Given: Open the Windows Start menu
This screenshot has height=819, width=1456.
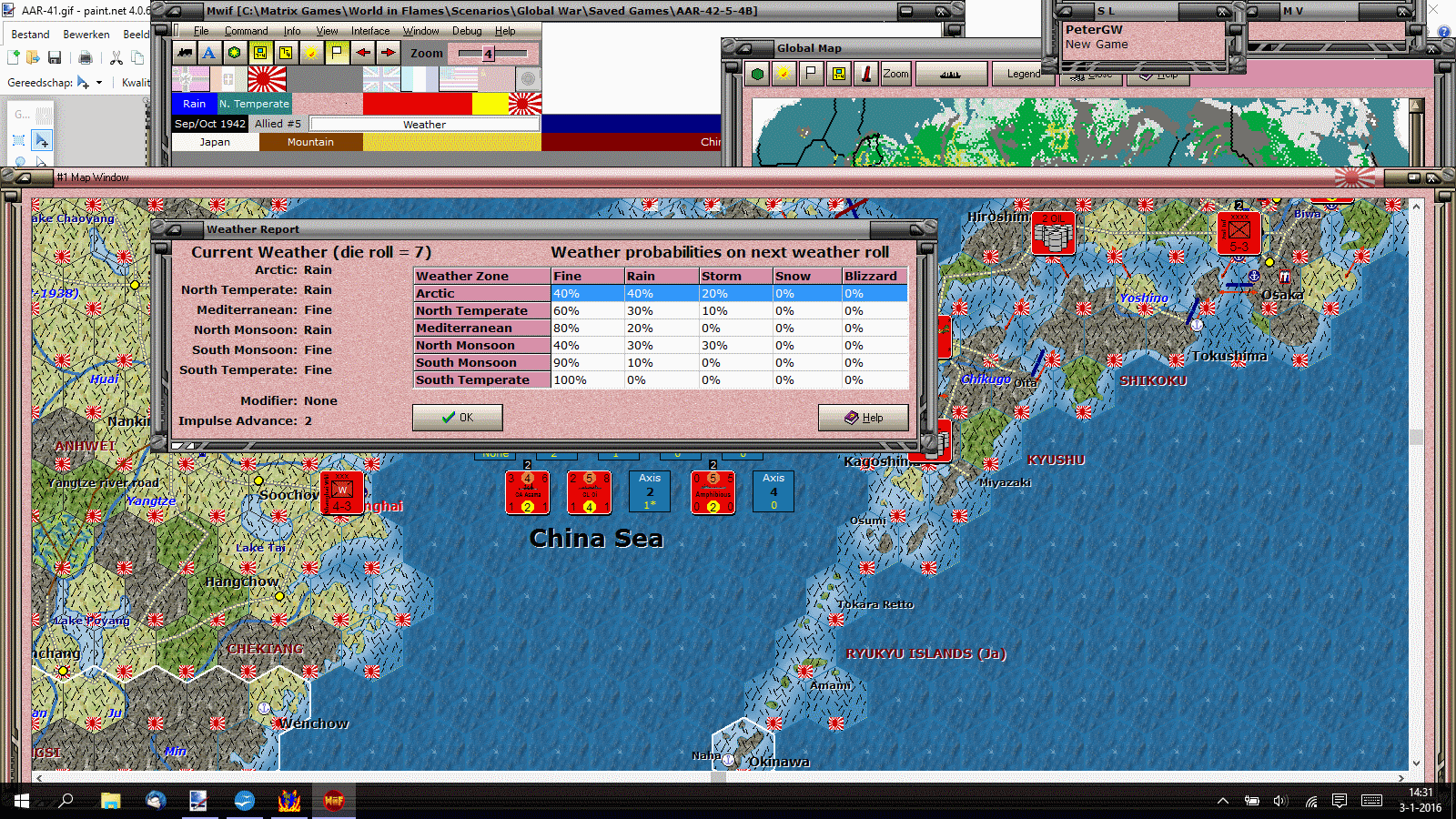Looking at the screenshot, I should pos(22,801).
